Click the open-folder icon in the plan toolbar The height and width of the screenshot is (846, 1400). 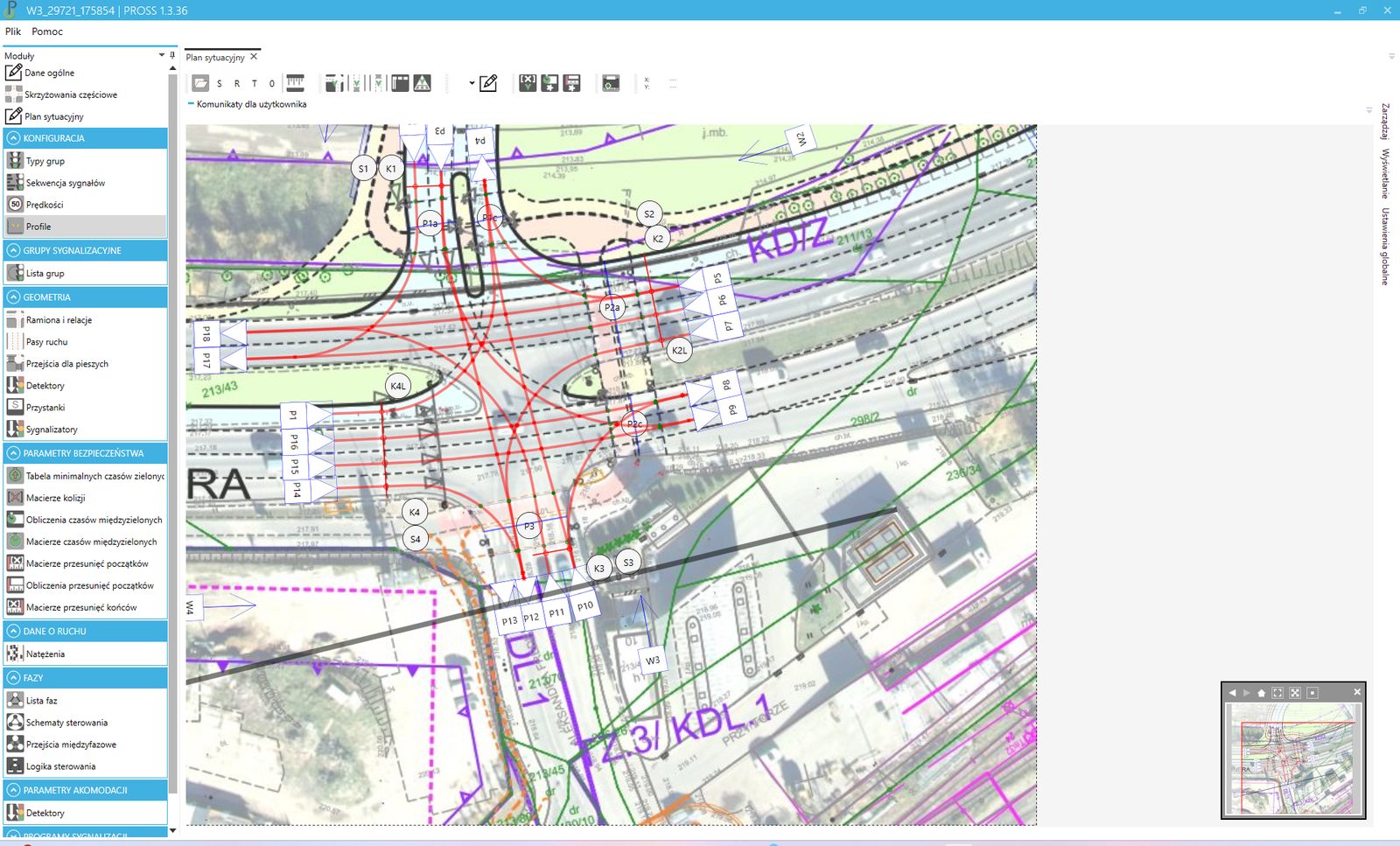[201, 83]
